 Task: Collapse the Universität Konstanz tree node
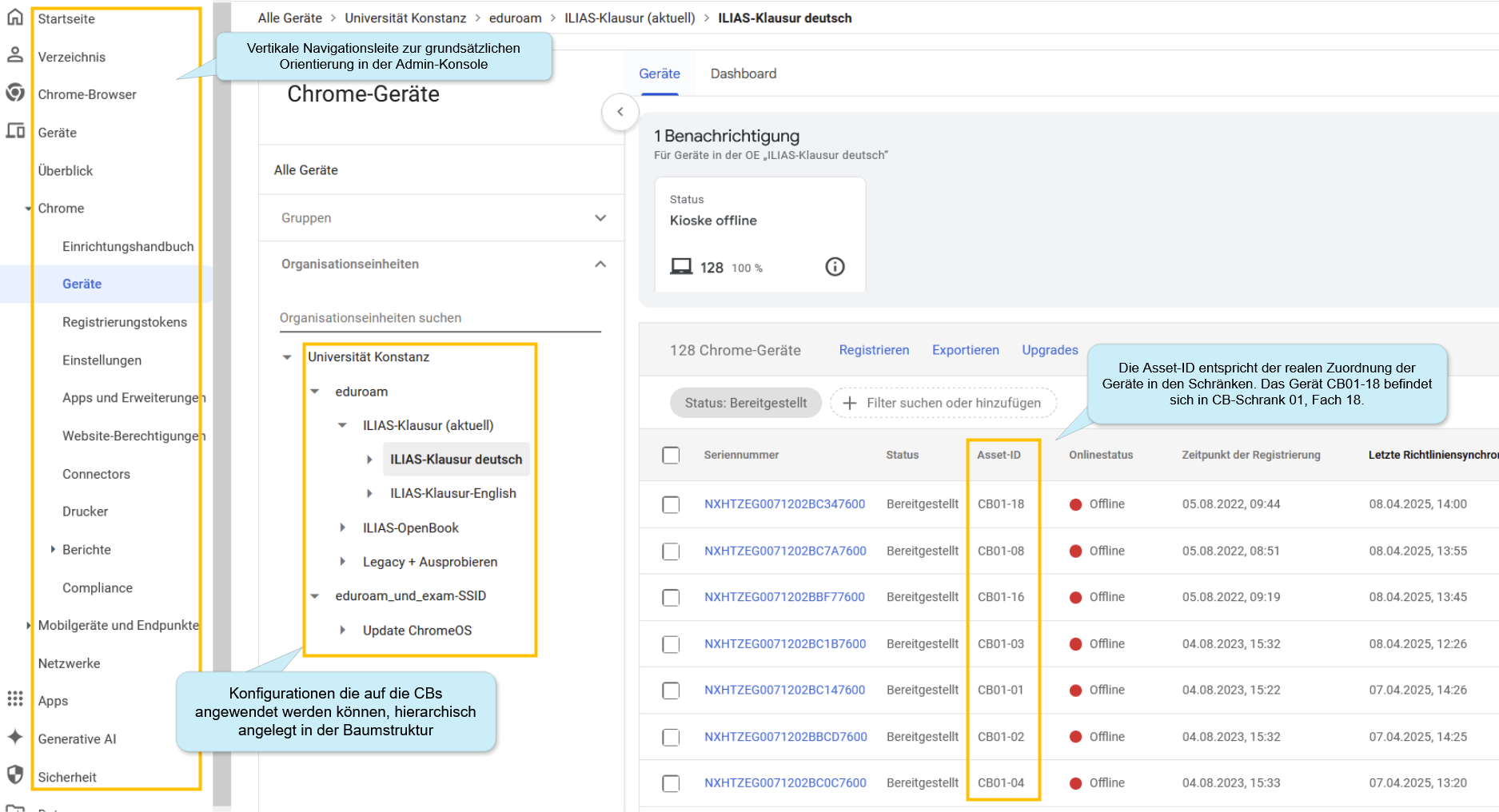[287, 357]
